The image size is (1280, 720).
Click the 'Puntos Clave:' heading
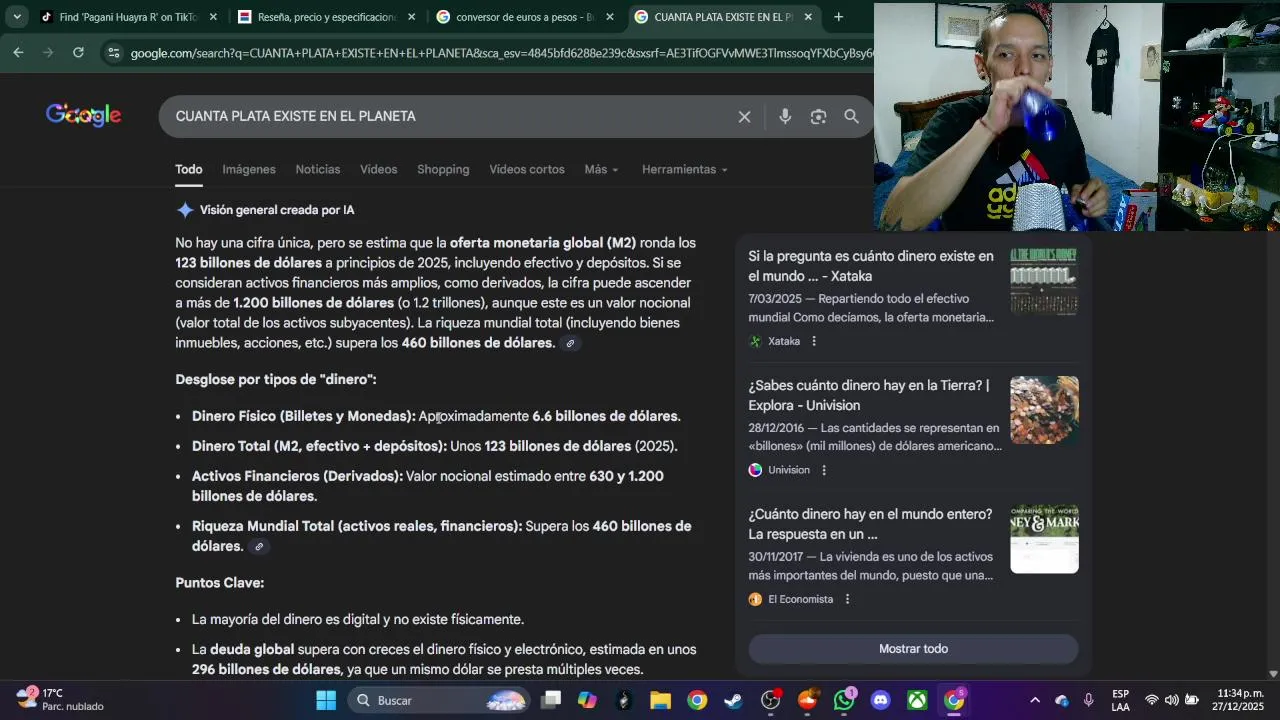coord(220,583)
